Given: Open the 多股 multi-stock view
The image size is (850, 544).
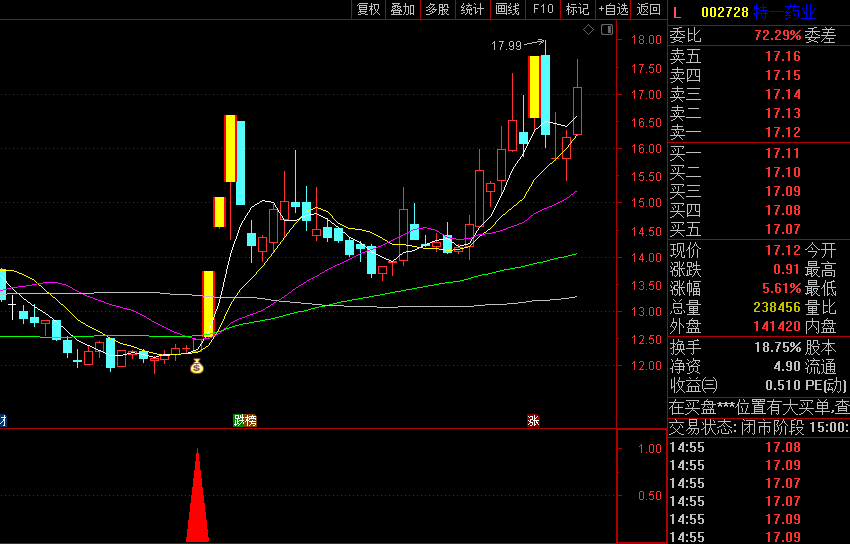Looking at the screenshot, I should click(x=437, y=9).
